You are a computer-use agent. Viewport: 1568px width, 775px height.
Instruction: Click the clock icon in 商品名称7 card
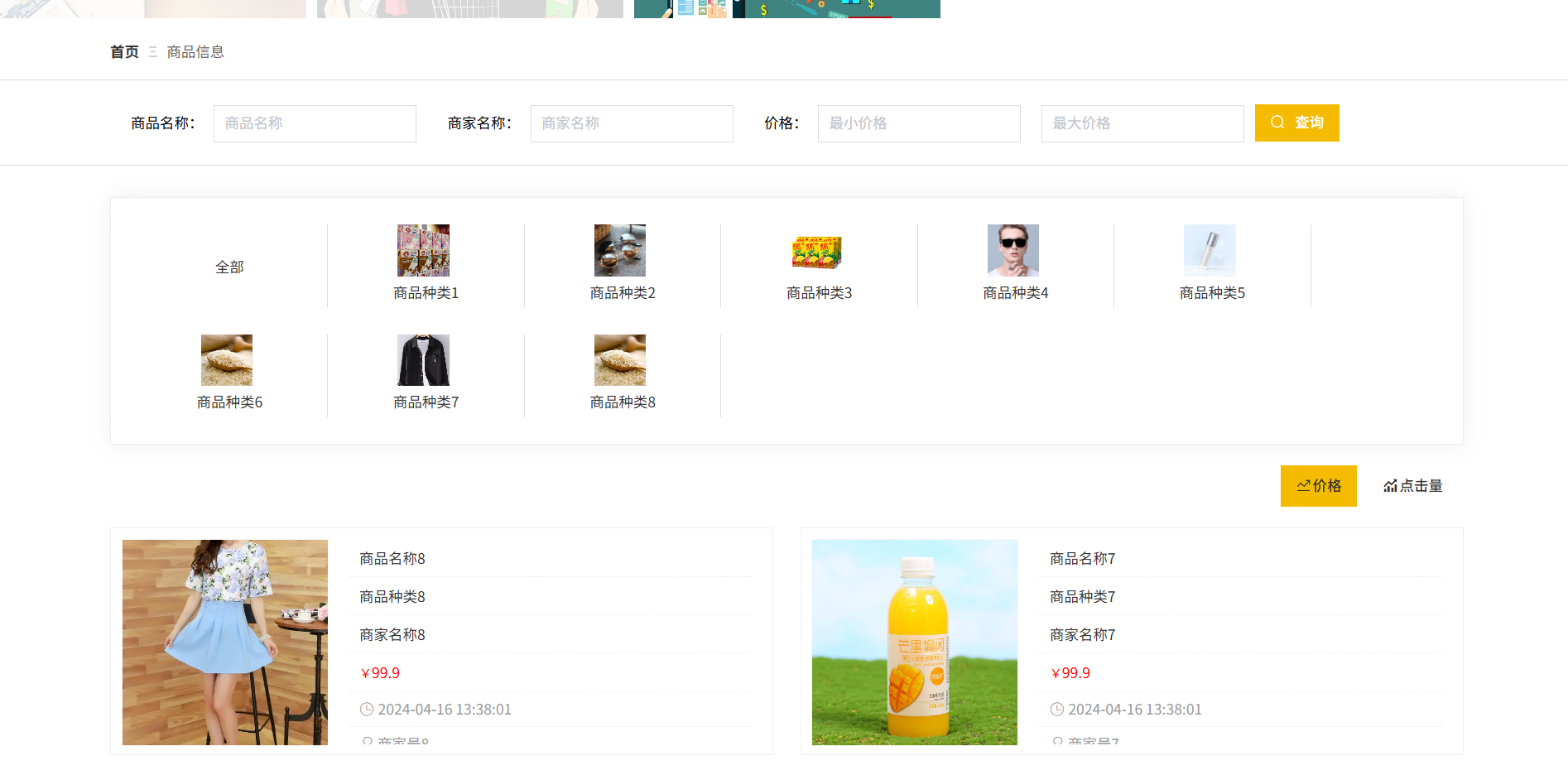(1057, 710)
